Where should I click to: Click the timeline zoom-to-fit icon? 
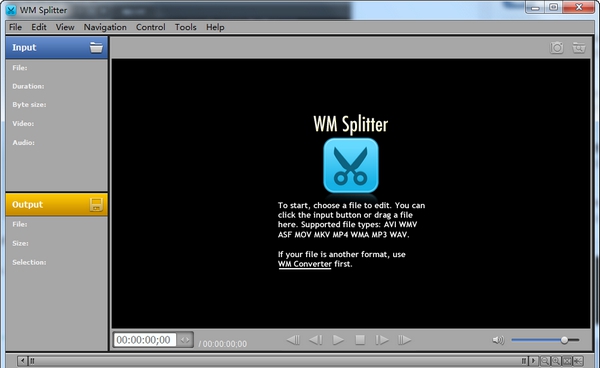pos(567,361)
